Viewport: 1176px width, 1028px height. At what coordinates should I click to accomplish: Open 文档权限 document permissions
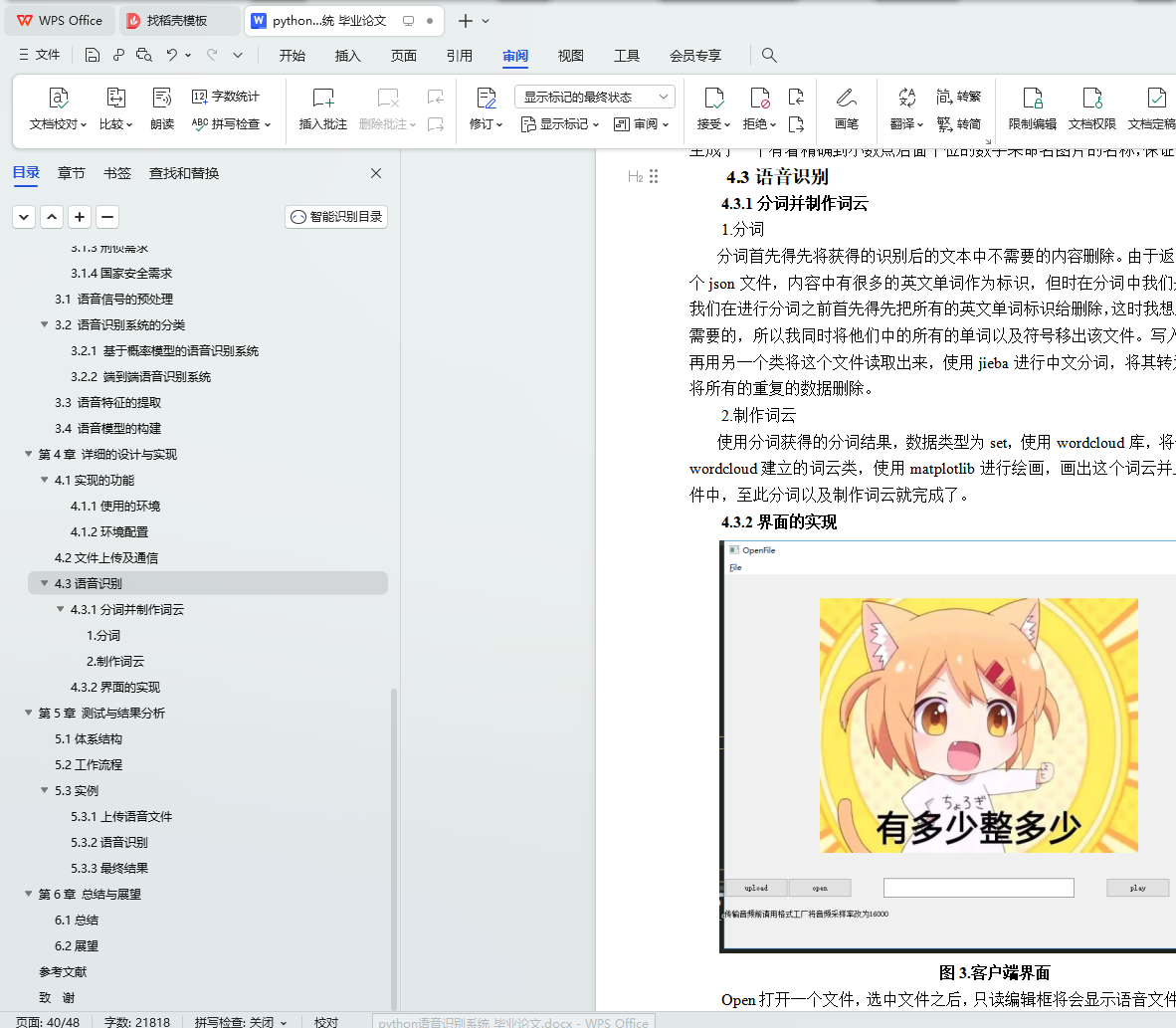[1092, 109]
